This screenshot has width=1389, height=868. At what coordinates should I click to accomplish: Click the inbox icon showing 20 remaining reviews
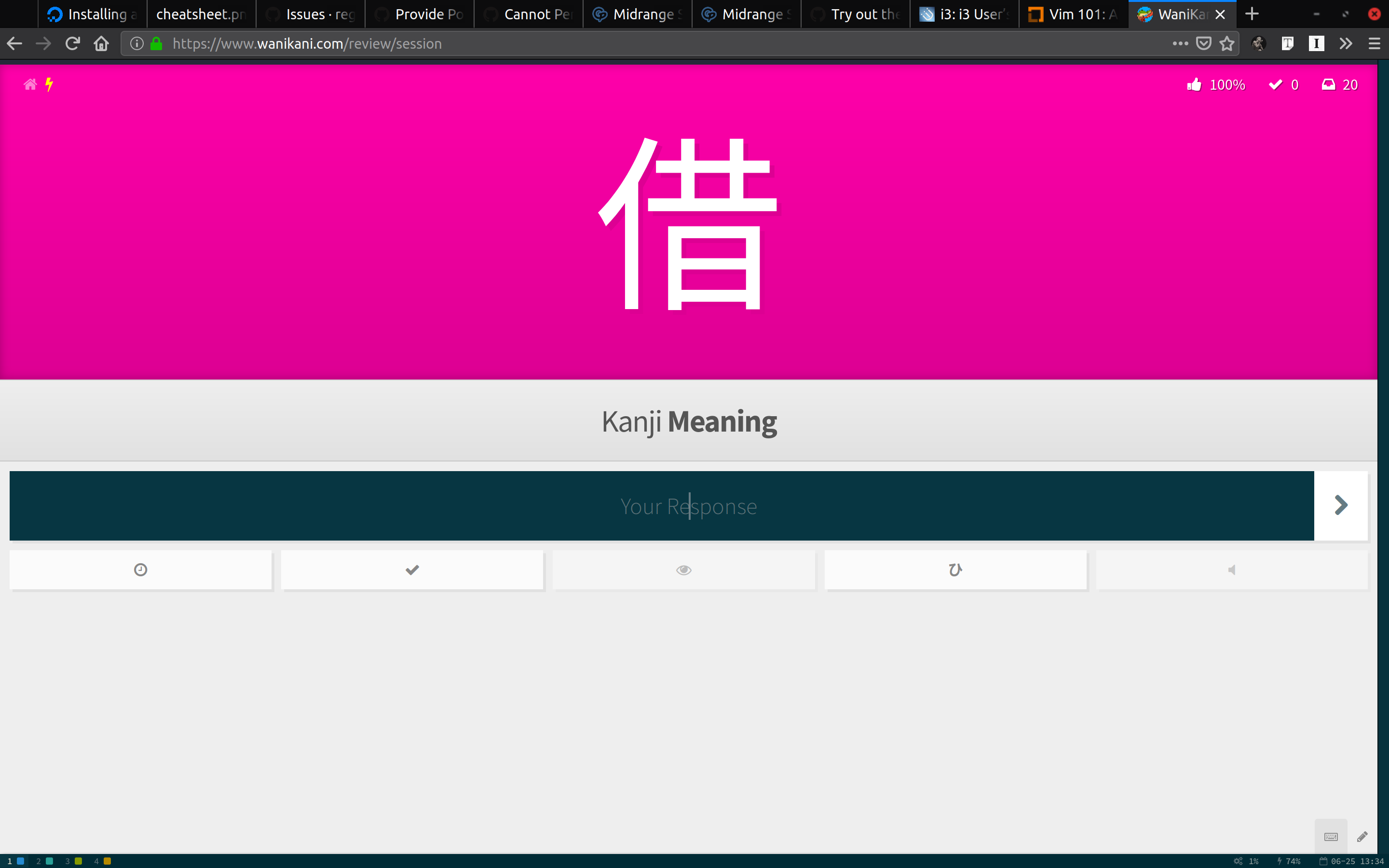pyautogui.click(x=1330, y=84)
